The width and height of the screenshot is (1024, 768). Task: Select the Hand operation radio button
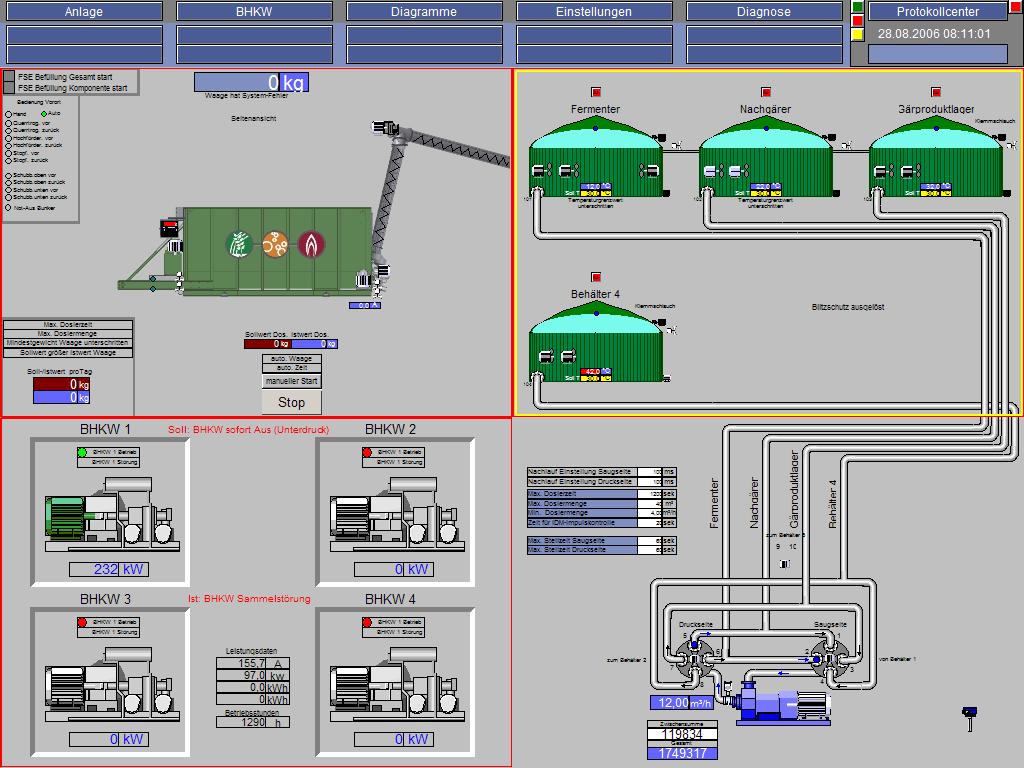(9, 114)
